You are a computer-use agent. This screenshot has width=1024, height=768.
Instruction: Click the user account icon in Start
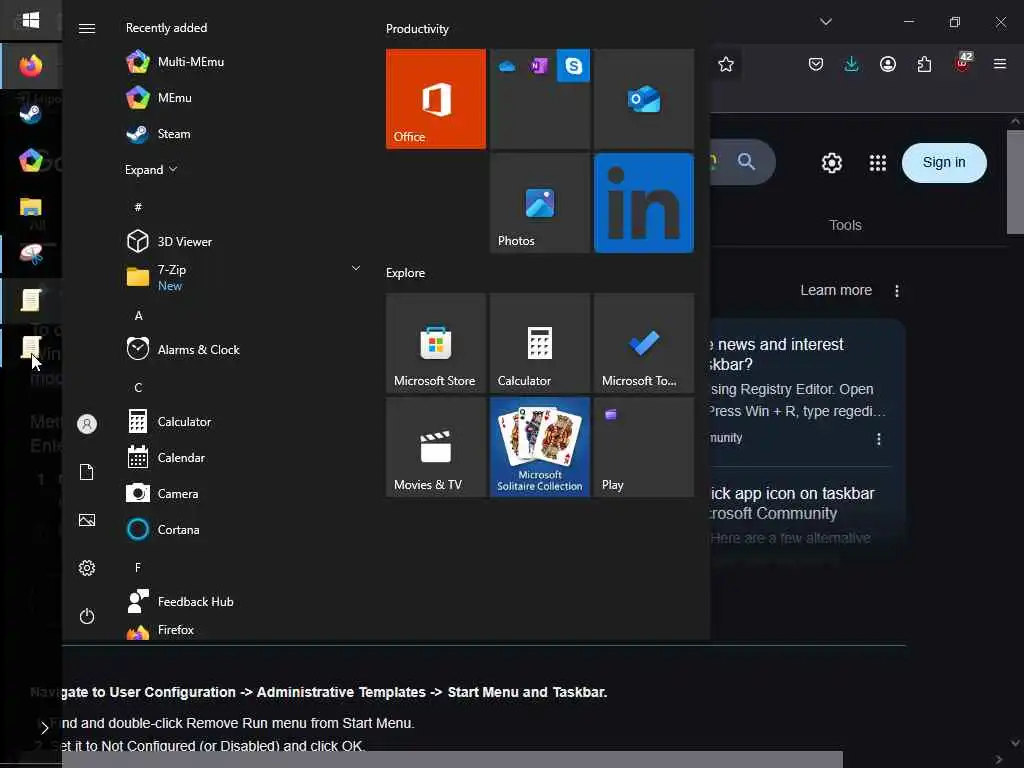coord(87,424)
